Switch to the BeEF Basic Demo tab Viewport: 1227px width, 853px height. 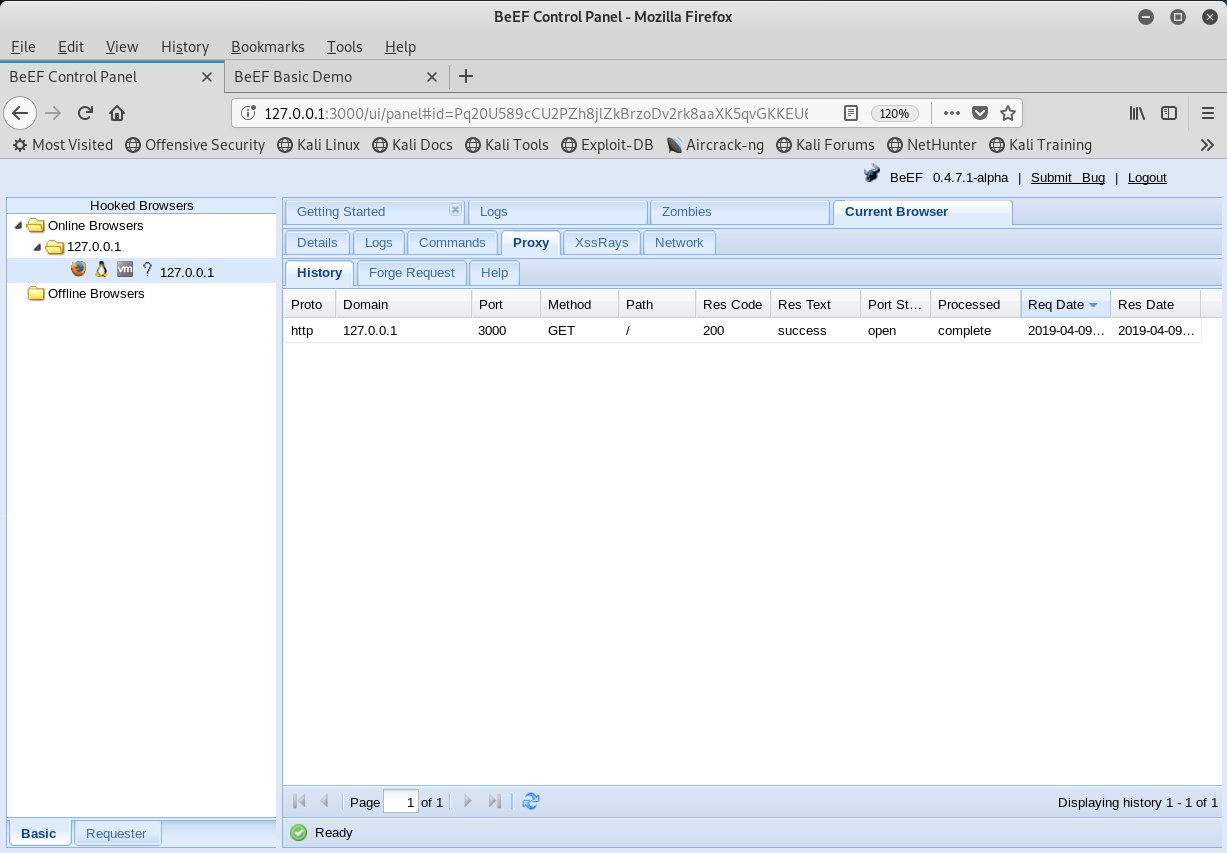pos(335,77)
